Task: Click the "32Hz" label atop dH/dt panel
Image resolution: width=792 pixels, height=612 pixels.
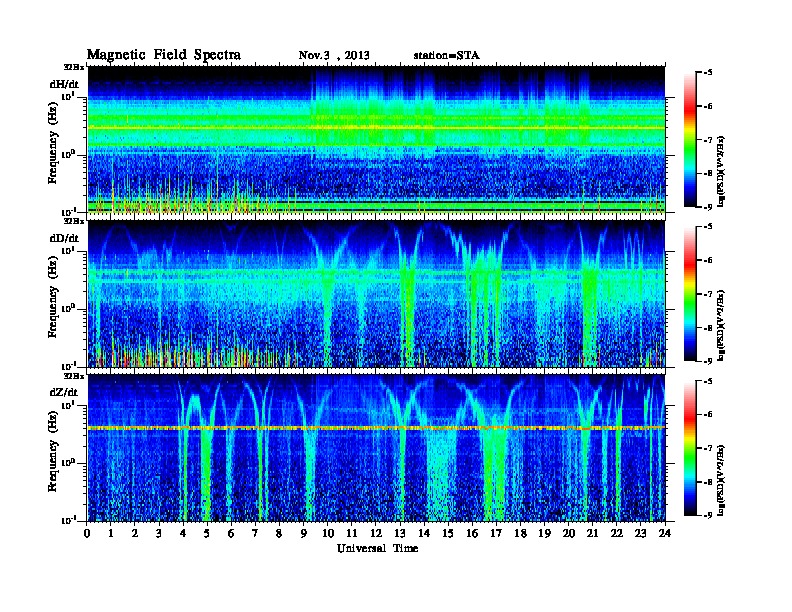Action: (74, 67)
